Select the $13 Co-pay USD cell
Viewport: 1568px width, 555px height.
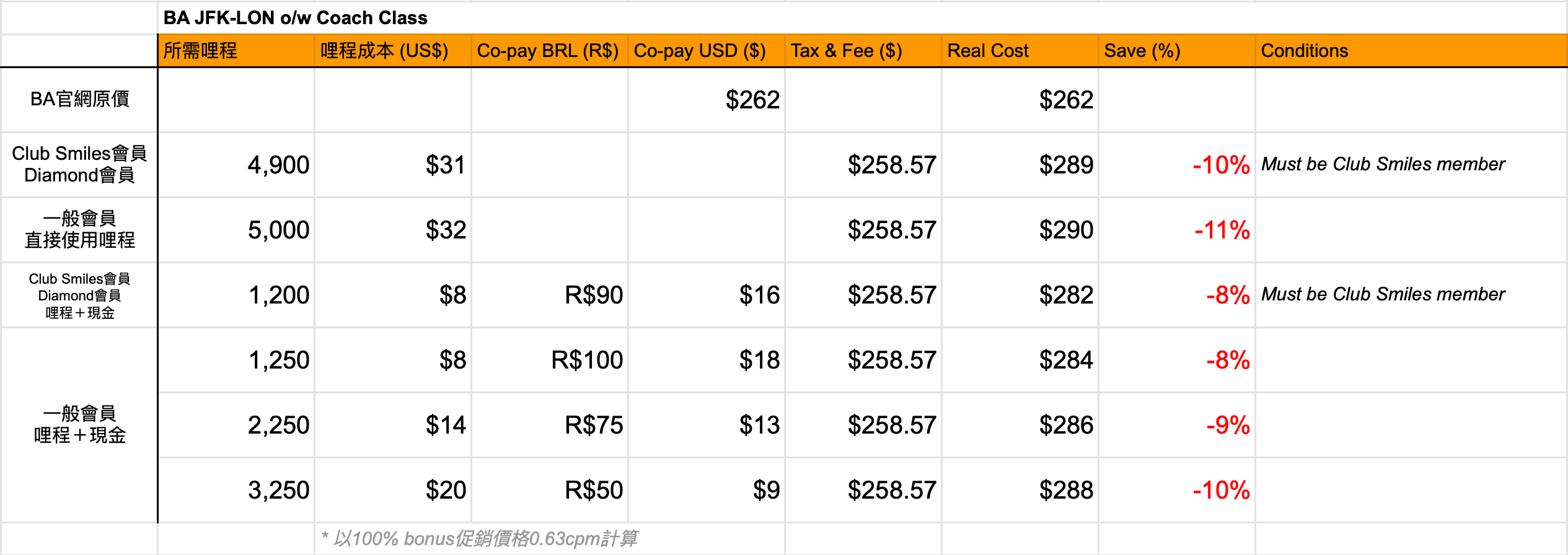706,425
